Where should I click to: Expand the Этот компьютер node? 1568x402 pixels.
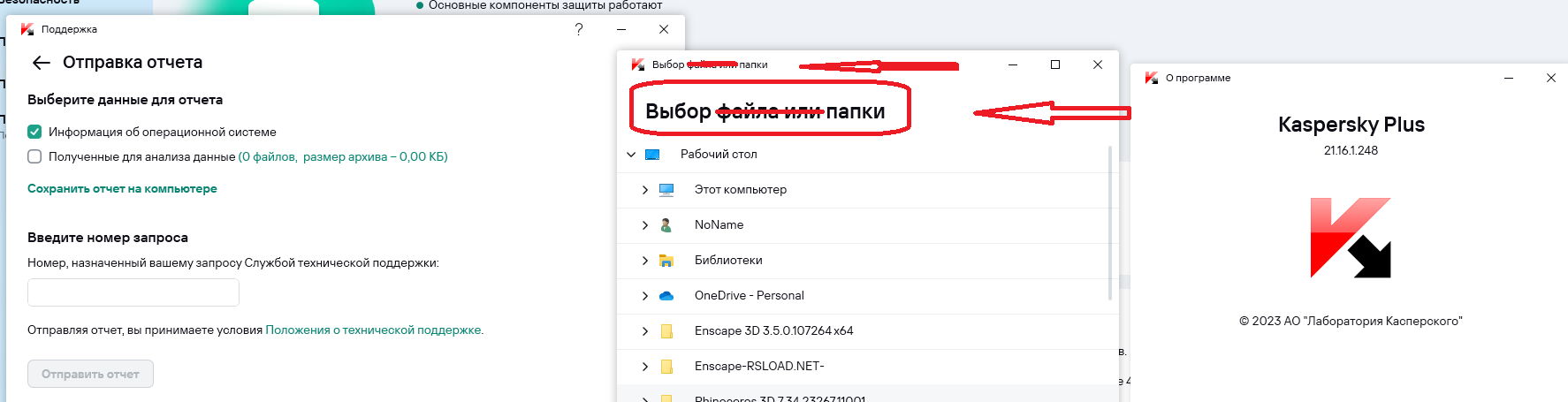[645, 190]
